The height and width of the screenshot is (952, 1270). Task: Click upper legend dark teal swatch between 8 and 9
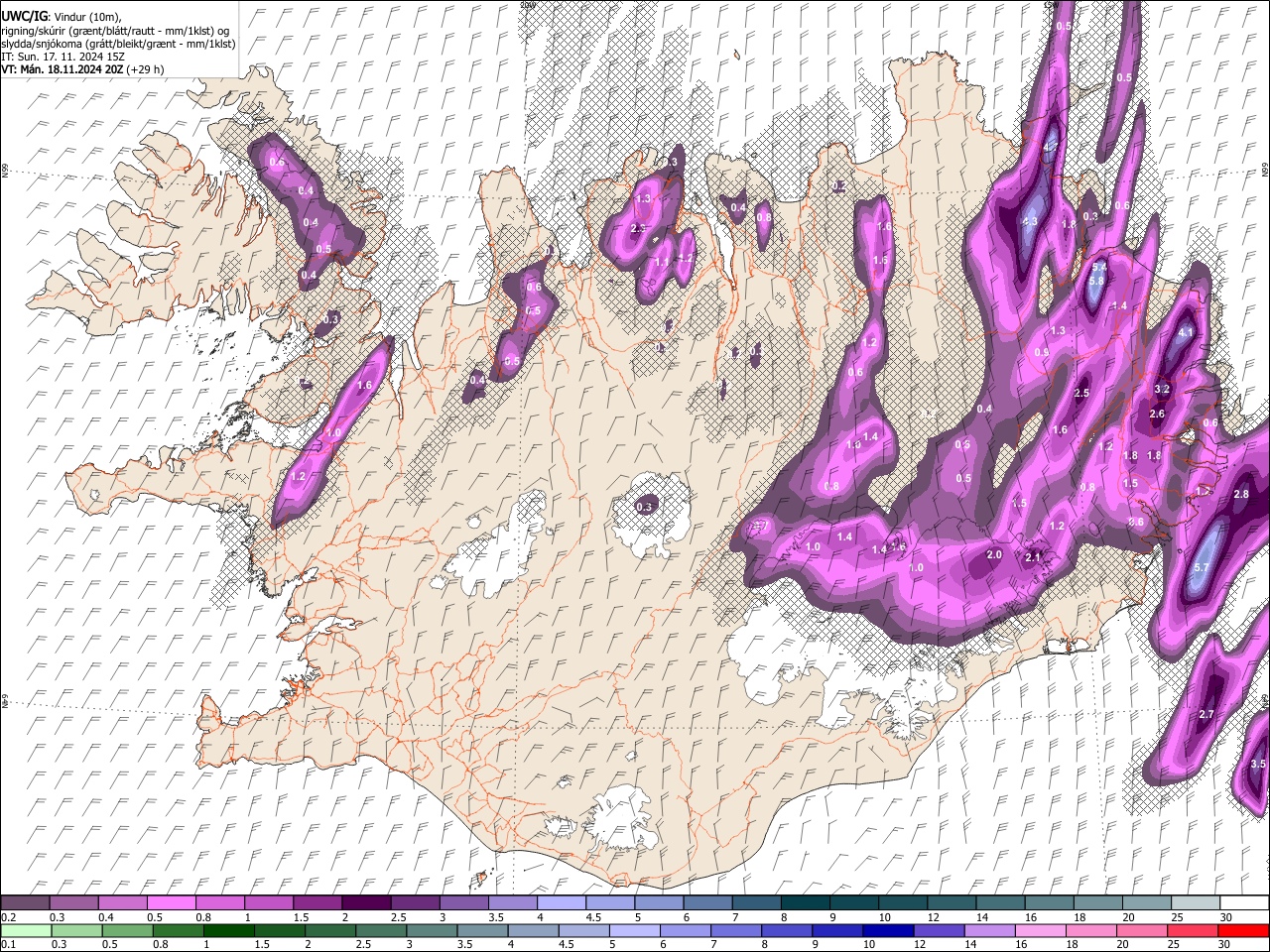tap(805, 903)
